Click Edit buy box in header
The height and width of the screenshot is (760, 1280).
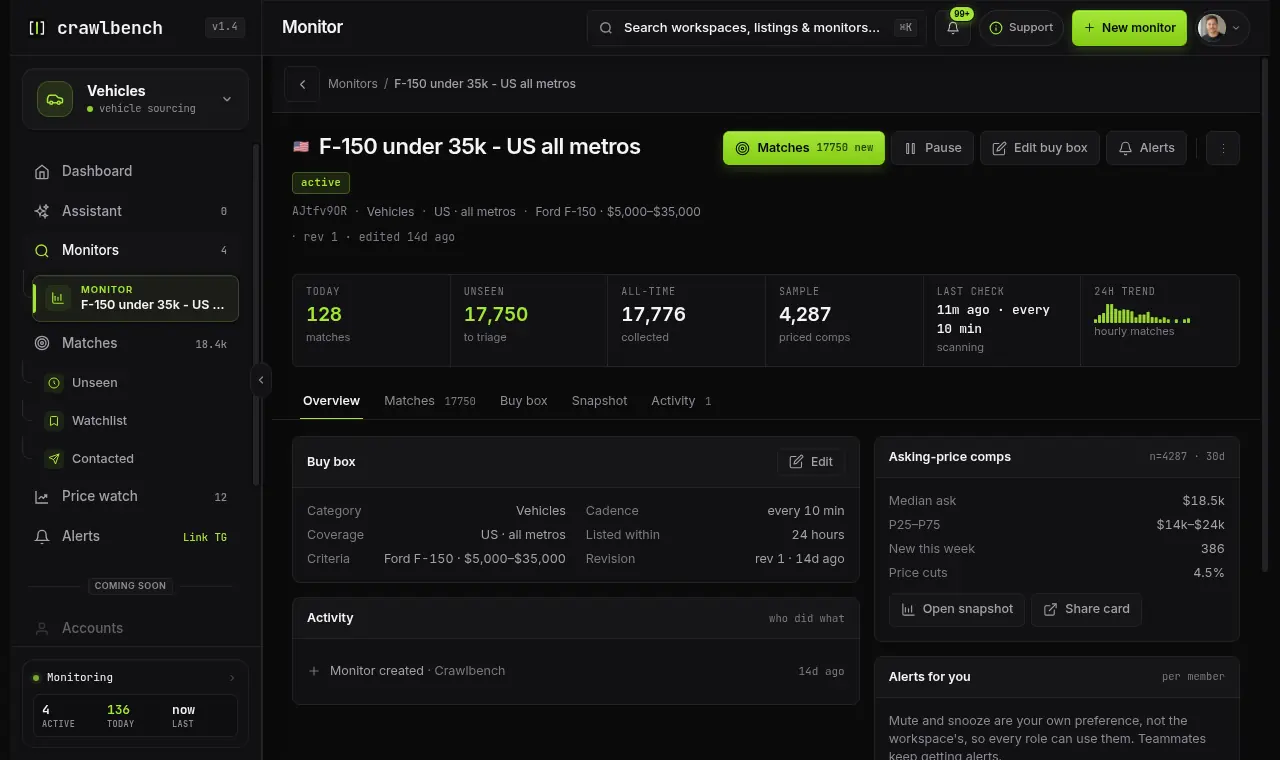point(1040,148)
